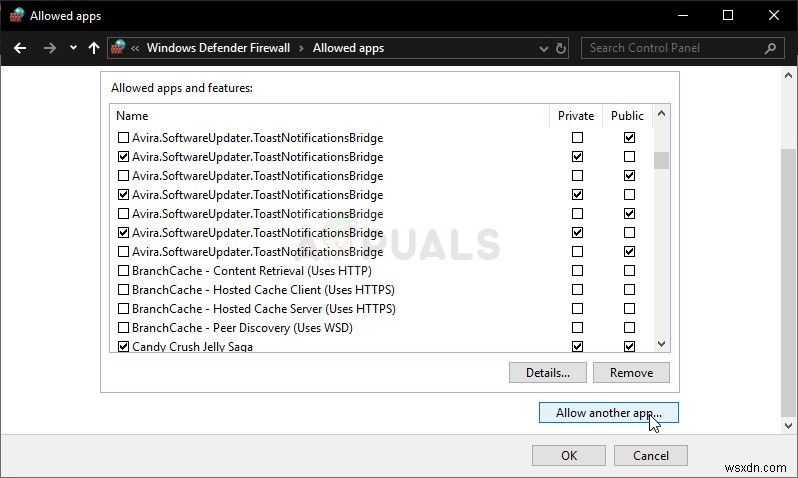Click the Allow another app button
Image resolution: width=798 pixels, height=478 pixels.
click(x=608, y=412)
